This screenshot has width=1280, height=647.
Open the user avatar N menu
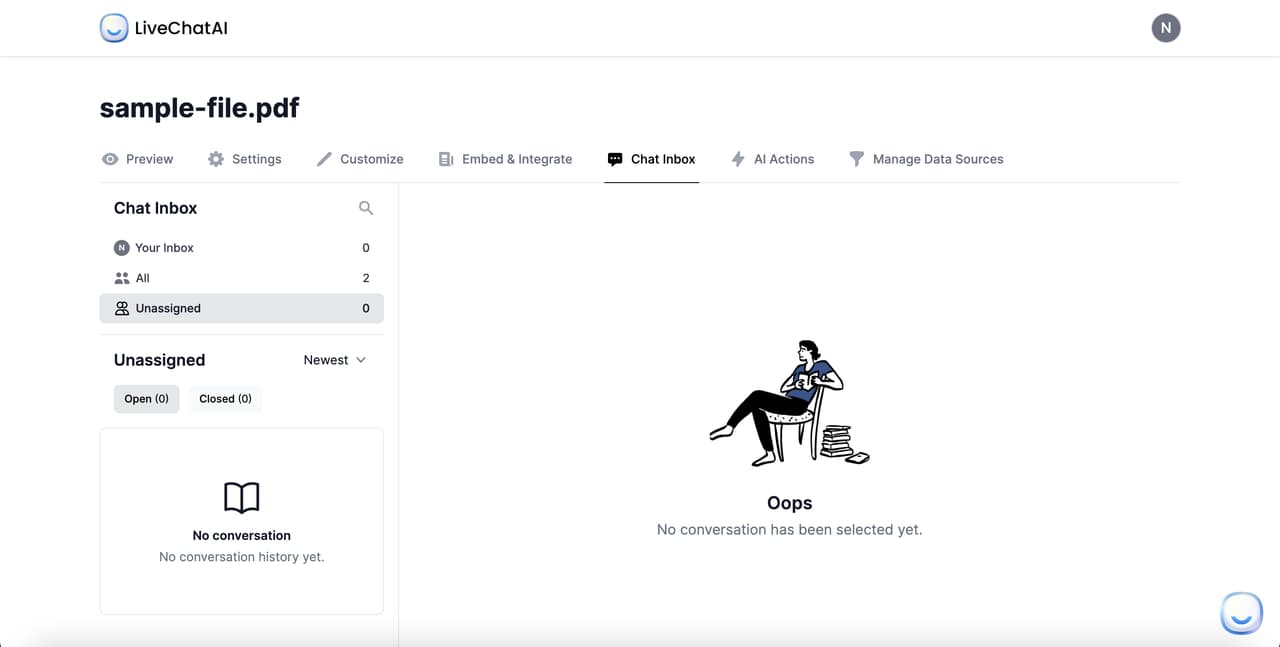pyautogui.click(x=1166, y=28)
